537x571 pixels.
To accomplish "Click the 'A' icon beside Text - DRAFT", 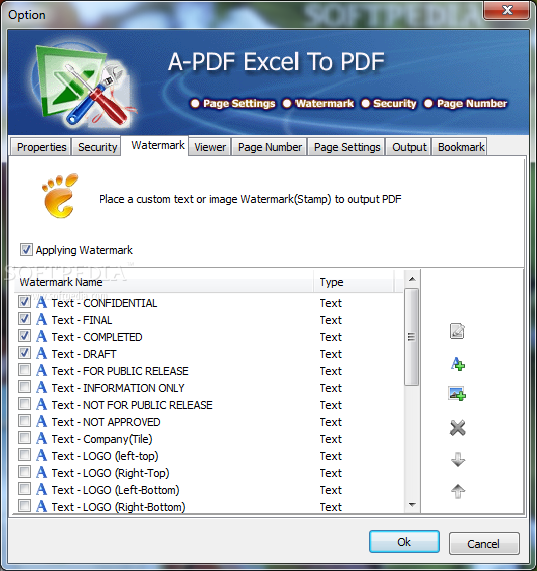I will pyautogui.click(x=42, y=353).
